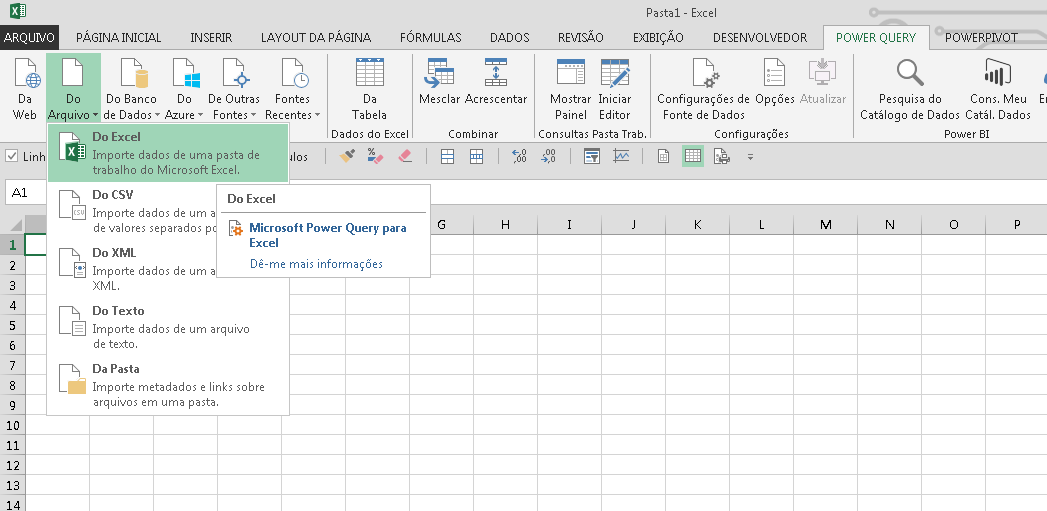
Task: Launch Iniciar Editor icon
Action: tap(615, 89)
